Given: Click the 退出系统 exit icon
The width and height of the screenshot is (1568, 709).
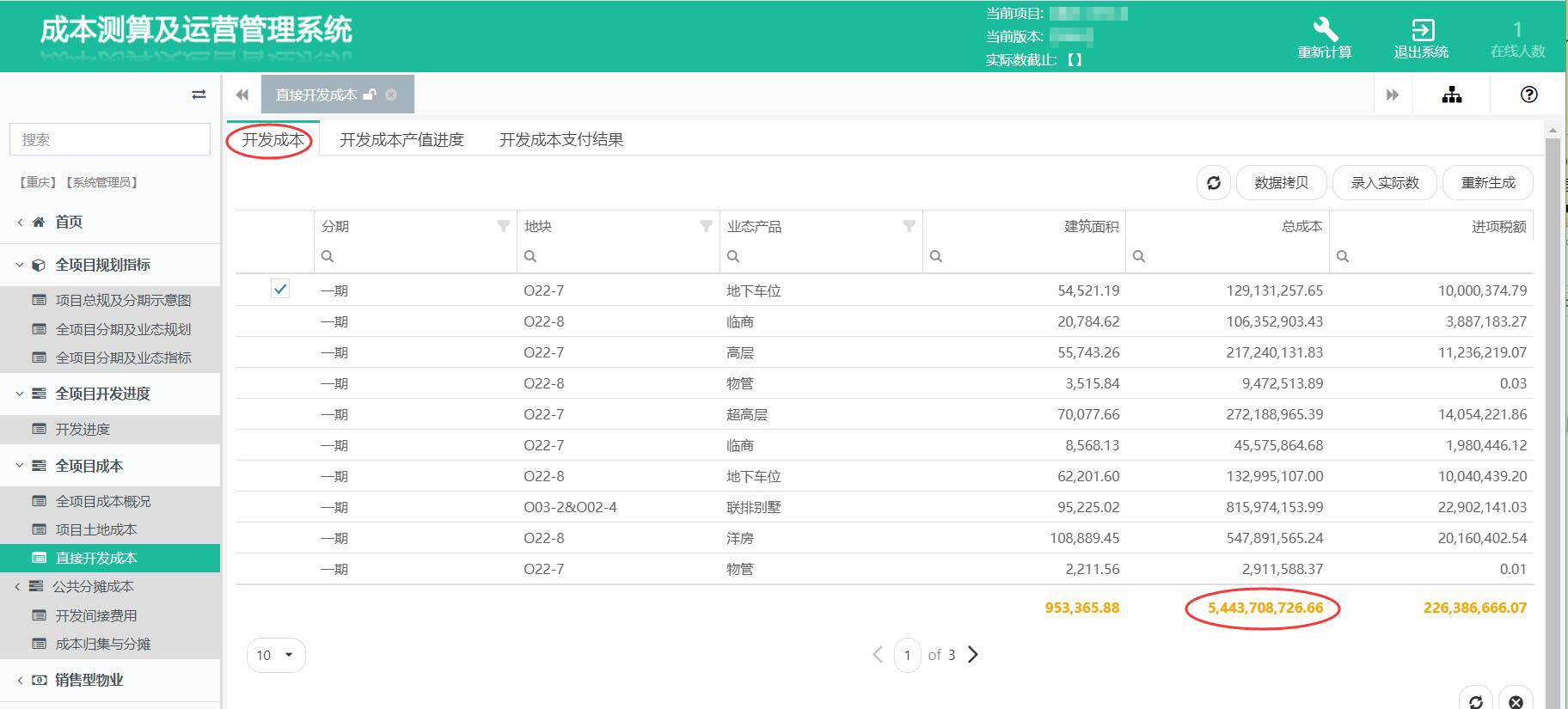Looking at the screenshot, I should pyautogui.click(x=1422, y=30).
